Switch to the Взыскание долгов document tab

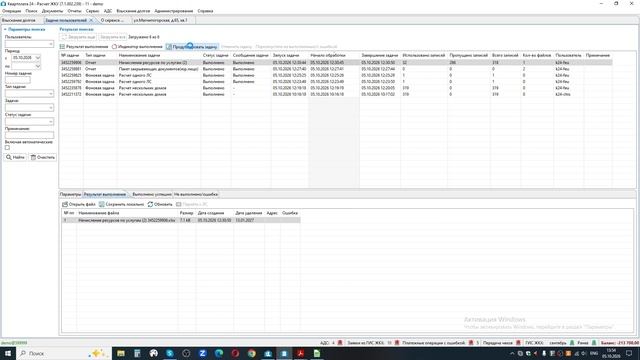(x=19, y=20)
